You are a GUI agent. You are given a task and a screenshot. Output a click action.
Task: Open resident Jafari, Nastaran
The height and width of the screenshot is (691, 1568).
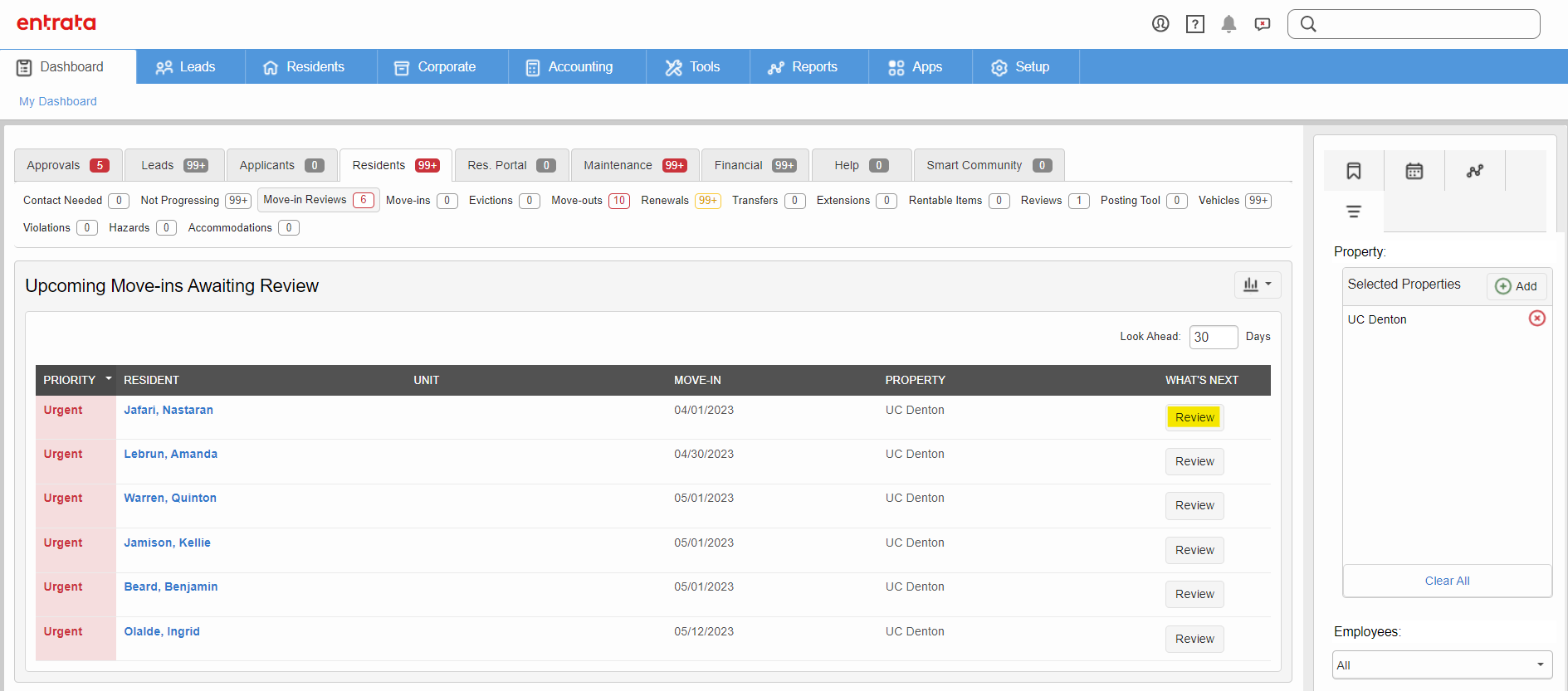coord(169,410)
